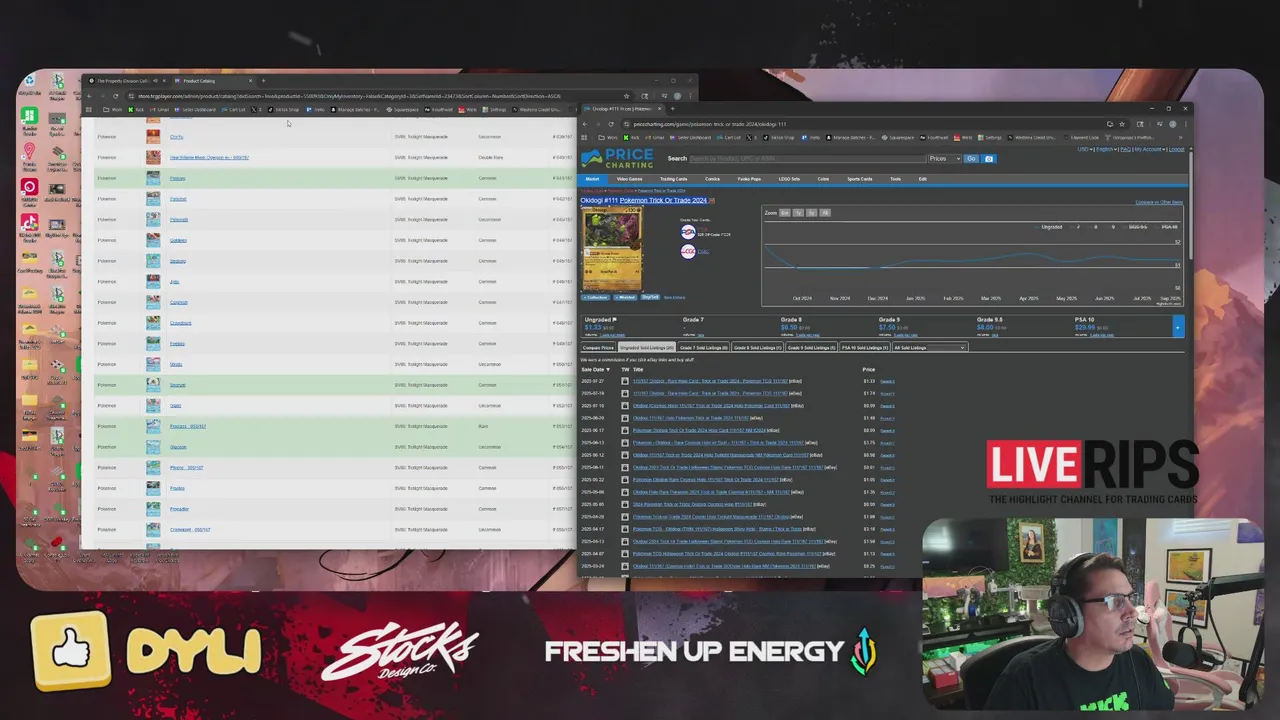Toggle the Ungraded series in chart legend
Screen dimensions: 1280x720
point(1050,227)
